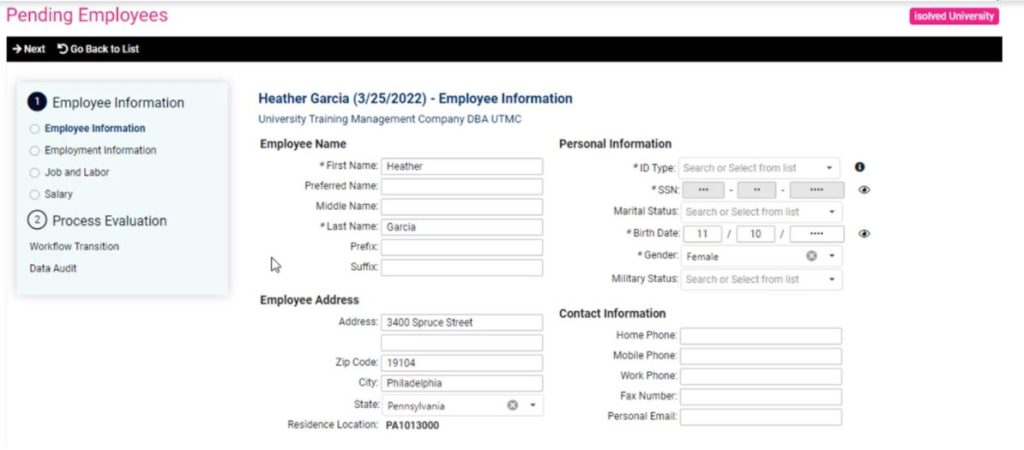Focus the Fax Number field
The image size is (1024, 450).
tap(761, 397)
